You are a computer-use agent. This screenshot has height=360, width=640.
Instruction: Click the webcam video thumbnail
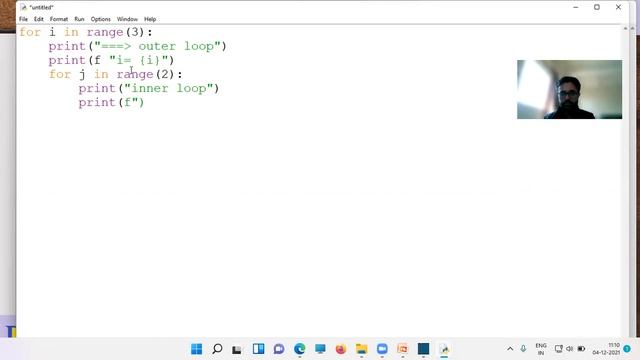point(569,89)
